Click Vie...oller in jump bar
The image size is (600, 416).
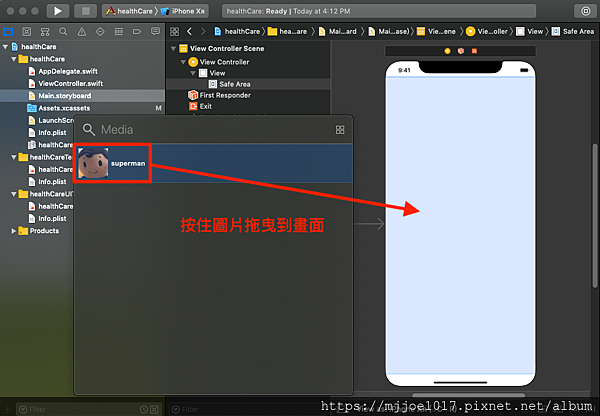(x=487, y=31)
